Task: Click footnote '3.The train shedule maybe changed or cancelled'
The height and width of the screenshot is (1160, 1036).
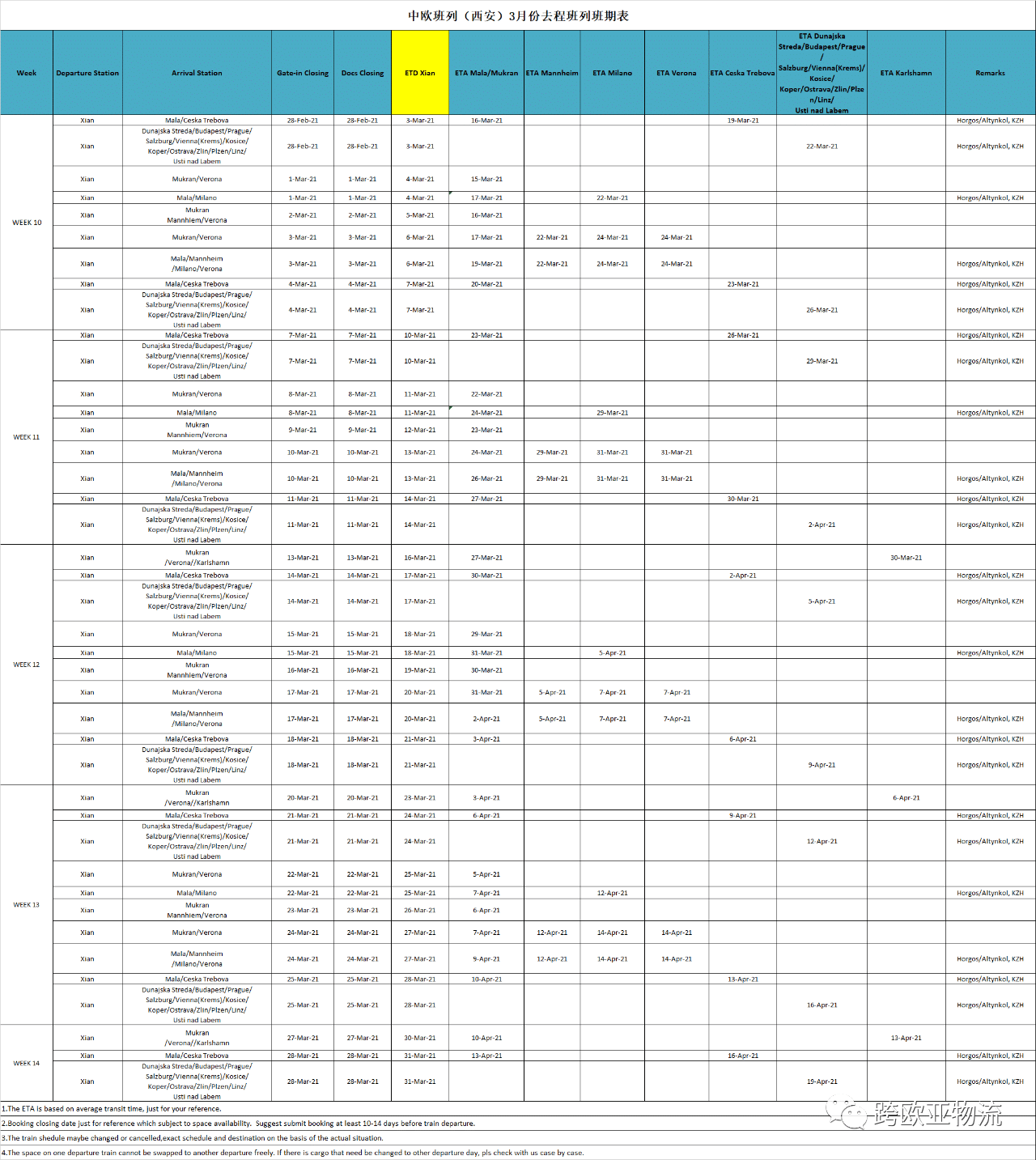Action: (192, 1138)
